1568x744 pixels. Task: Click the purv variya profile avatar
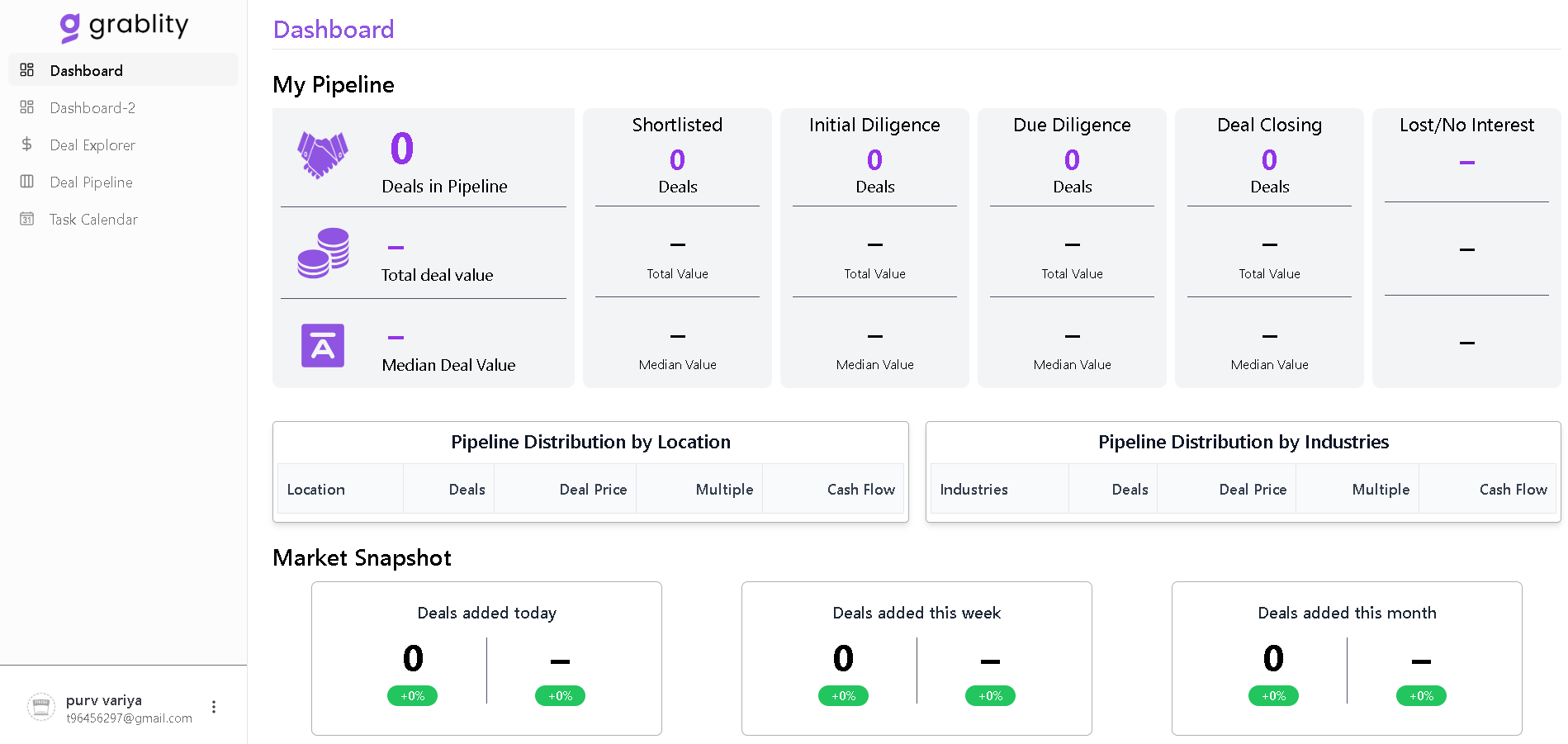coord(41,708)
